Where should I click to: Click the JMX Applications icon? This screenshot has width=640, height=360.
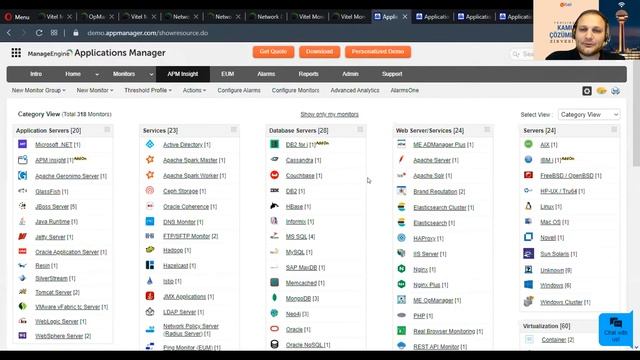point(150,296)
